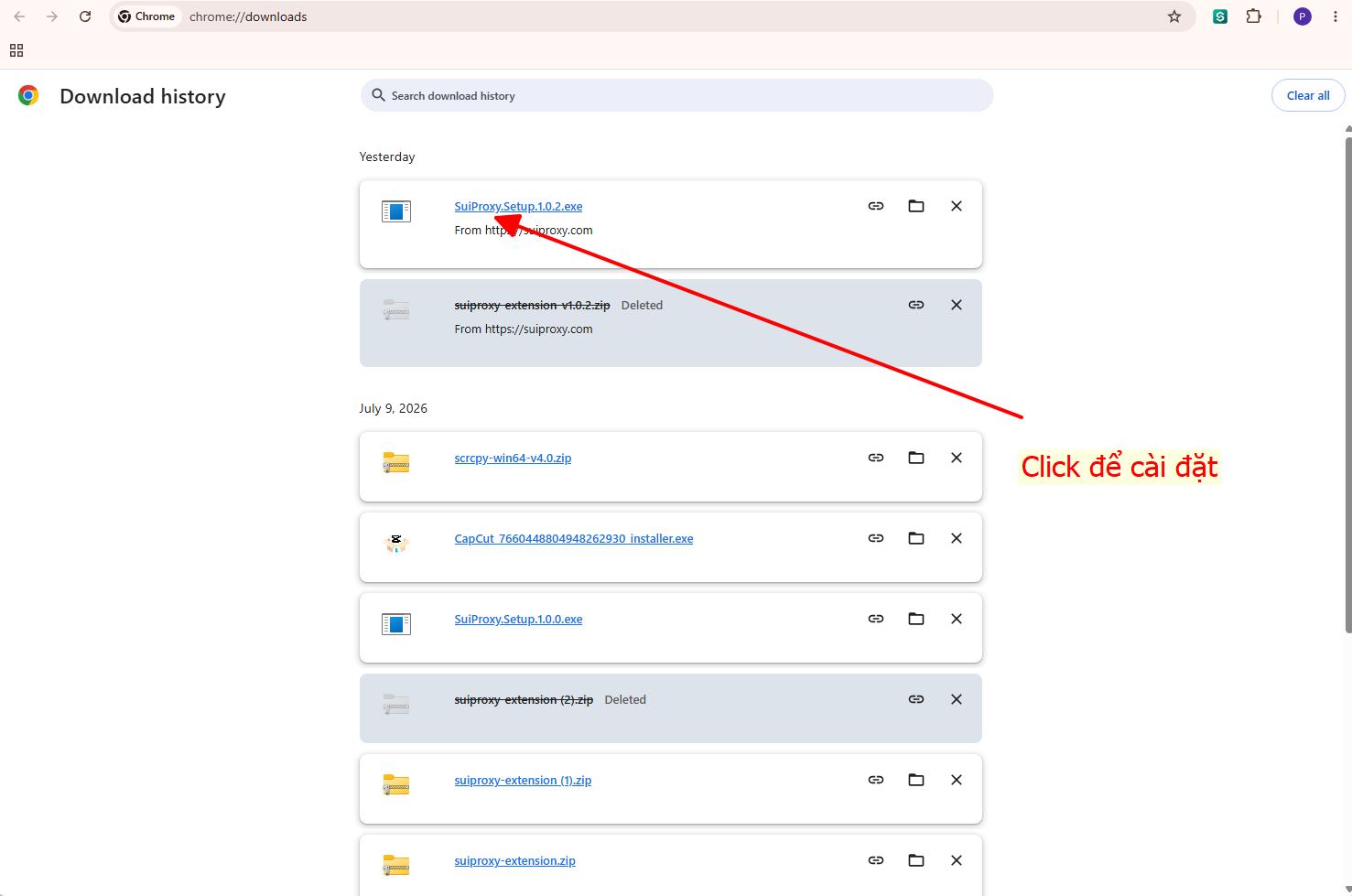Open the Extensions puzzle-piece menu
This screenshot has width=1352, height=896.
[1254, 16]
